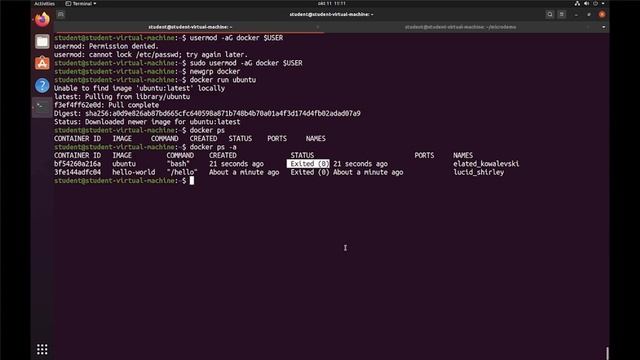
Task: Click 'Status: Downloaded newer image' line
Action: coord(147,122)
